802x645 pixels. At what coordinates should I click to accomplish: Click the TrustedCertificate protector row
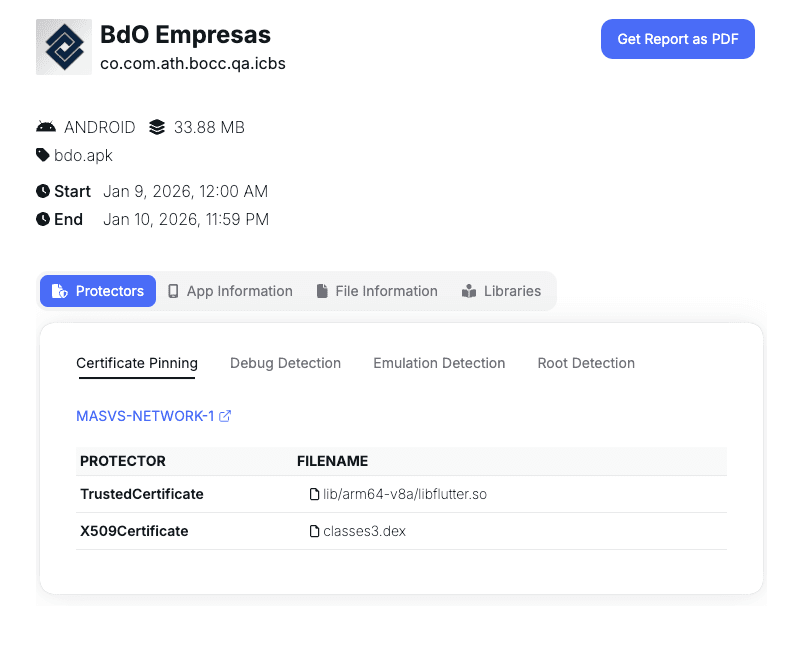(x=142, y=494)
